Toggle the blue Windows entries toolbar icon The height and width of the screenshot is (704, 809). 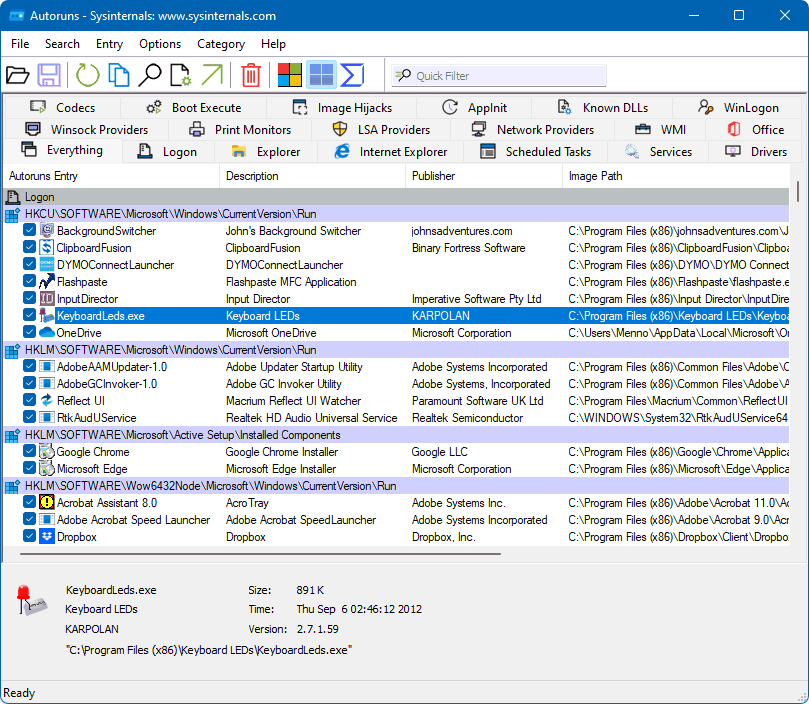tap(321, 75)
